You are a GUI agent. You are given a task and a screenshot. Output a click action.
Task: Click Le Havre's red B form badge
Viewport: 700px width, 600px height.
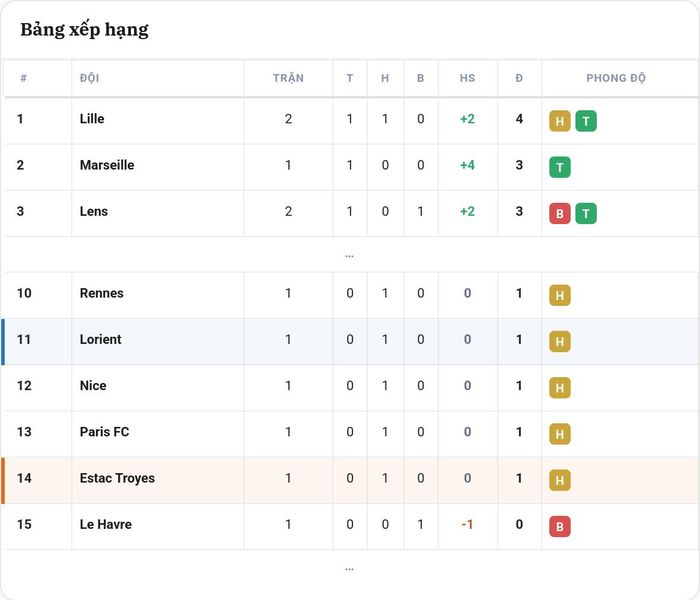559,527
